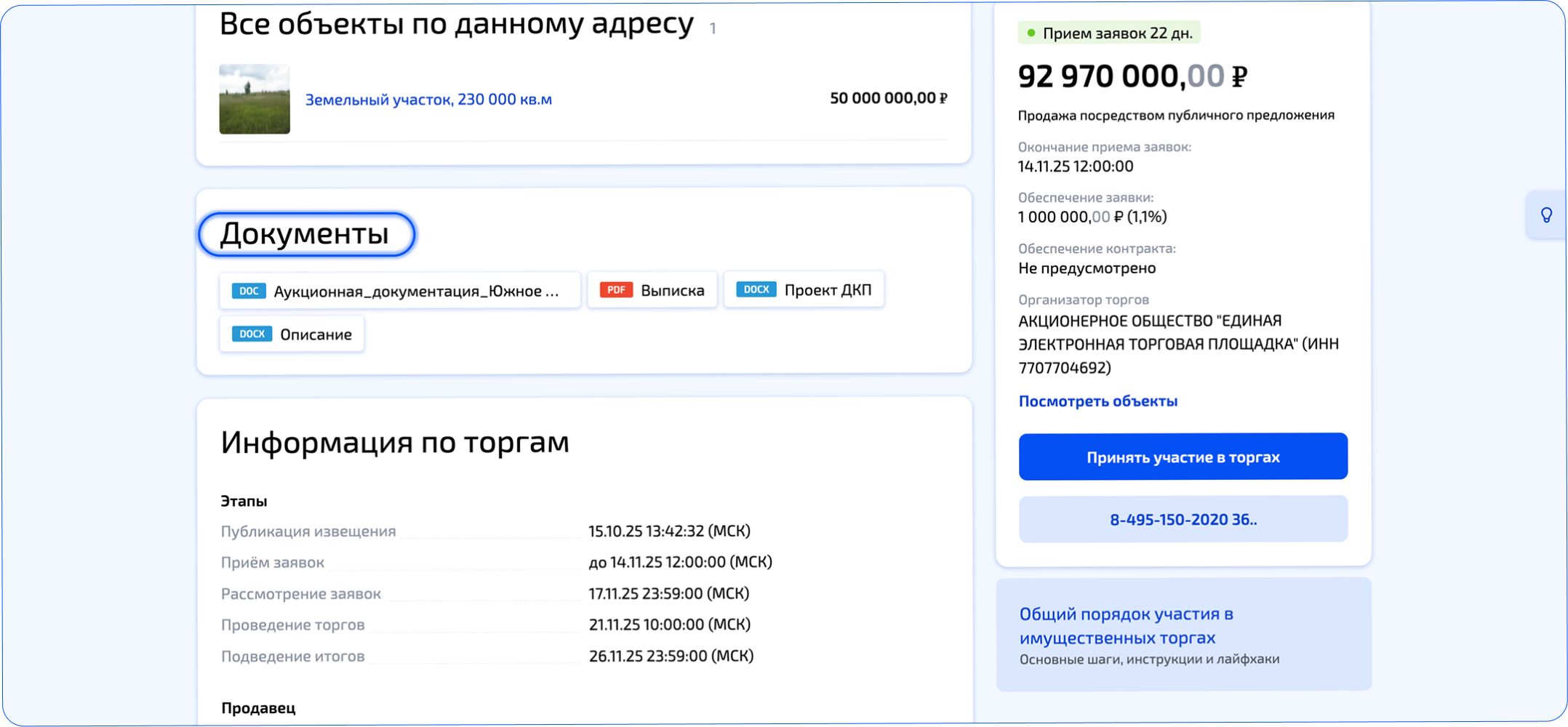Open the Проект ДКП document
Viewport: 1568px width, 727px height.
coord(804,289)
